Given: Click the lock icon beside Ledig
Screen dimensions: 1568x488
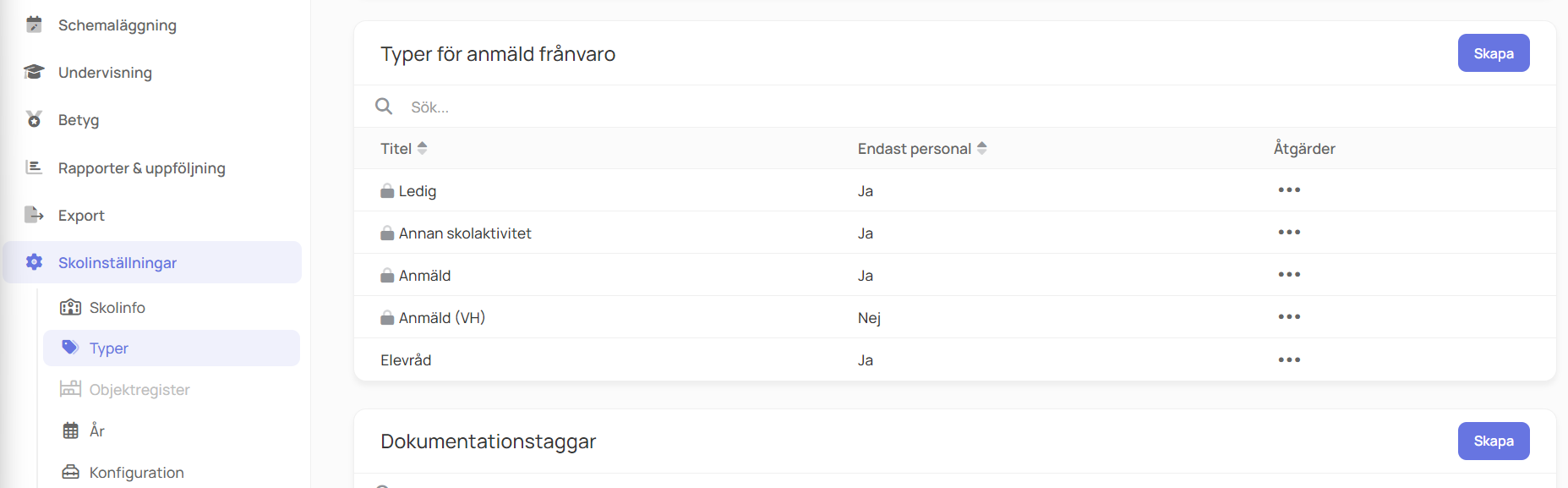Looking at the screenshot, I should coord(387,191).
